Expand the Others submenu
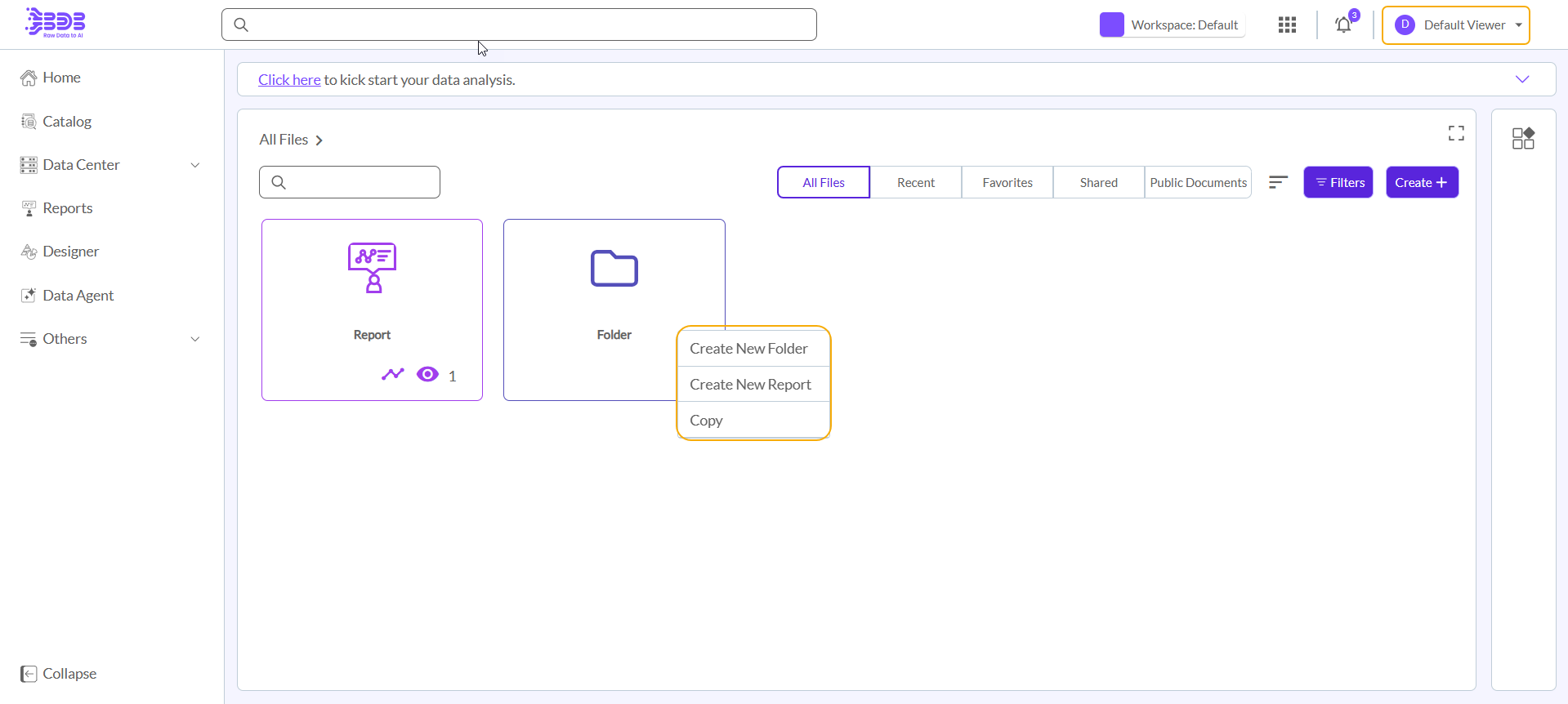The width and height of the screenshot is (1568, 704). tap(194, 339)
